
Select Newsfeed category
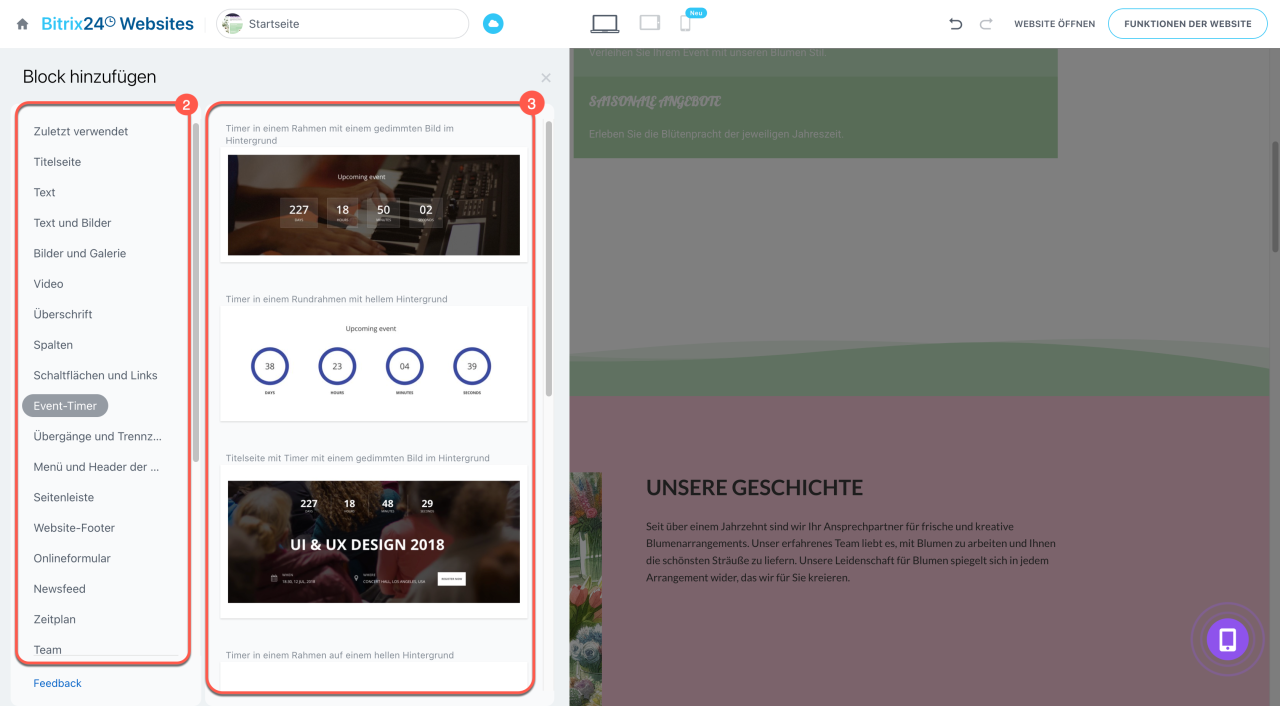(59, 589)
